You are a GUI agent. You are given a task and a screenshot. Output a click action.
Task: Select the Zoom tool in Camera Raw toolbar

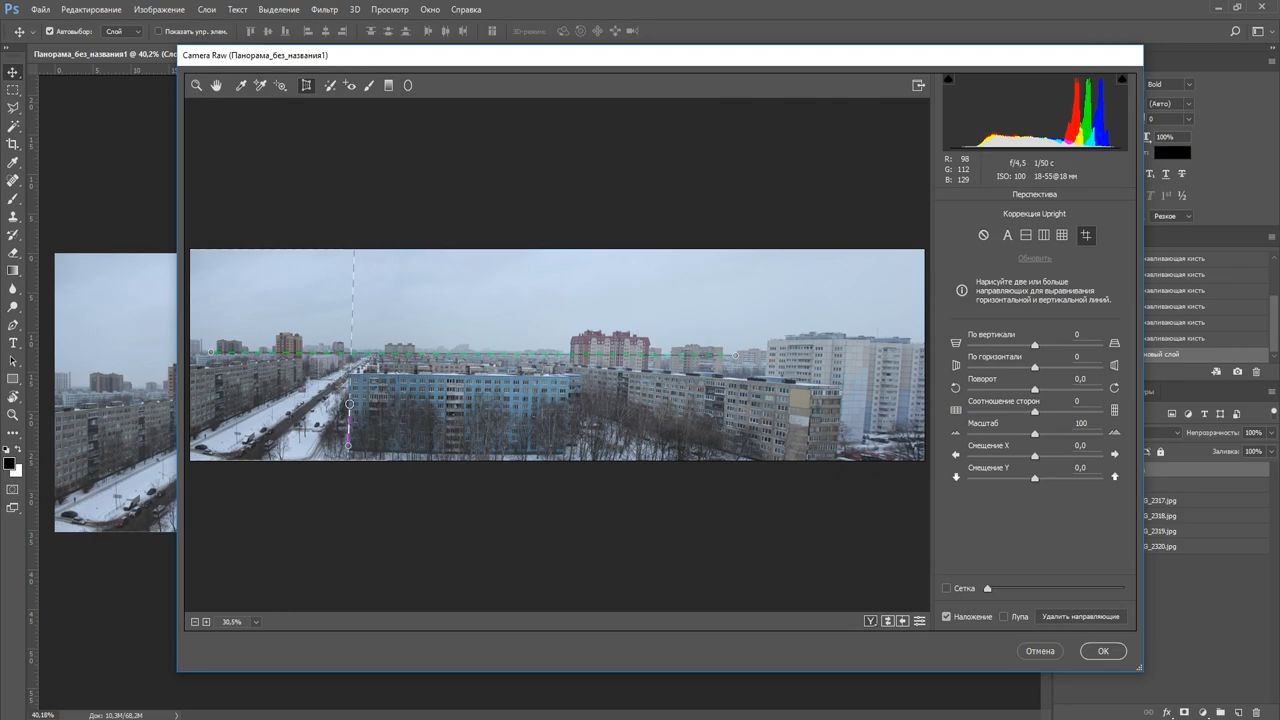[197, 86]
